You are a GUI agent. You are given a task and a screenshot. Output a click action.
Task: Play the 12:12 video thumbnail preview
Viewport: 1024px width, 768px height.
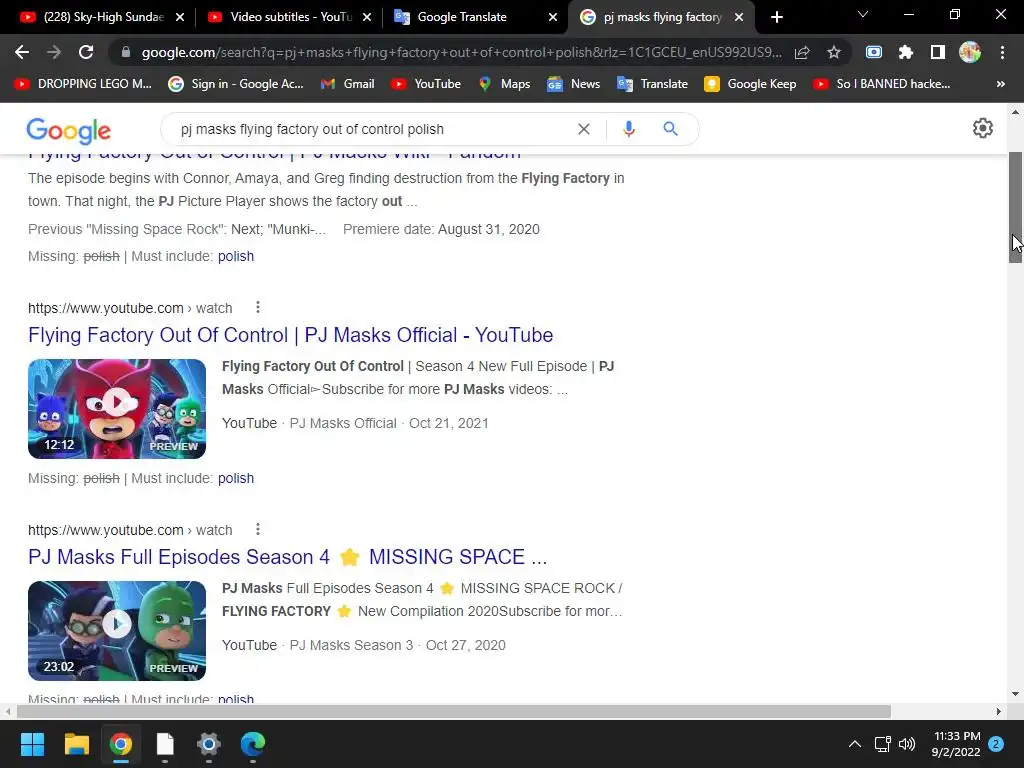117,409
